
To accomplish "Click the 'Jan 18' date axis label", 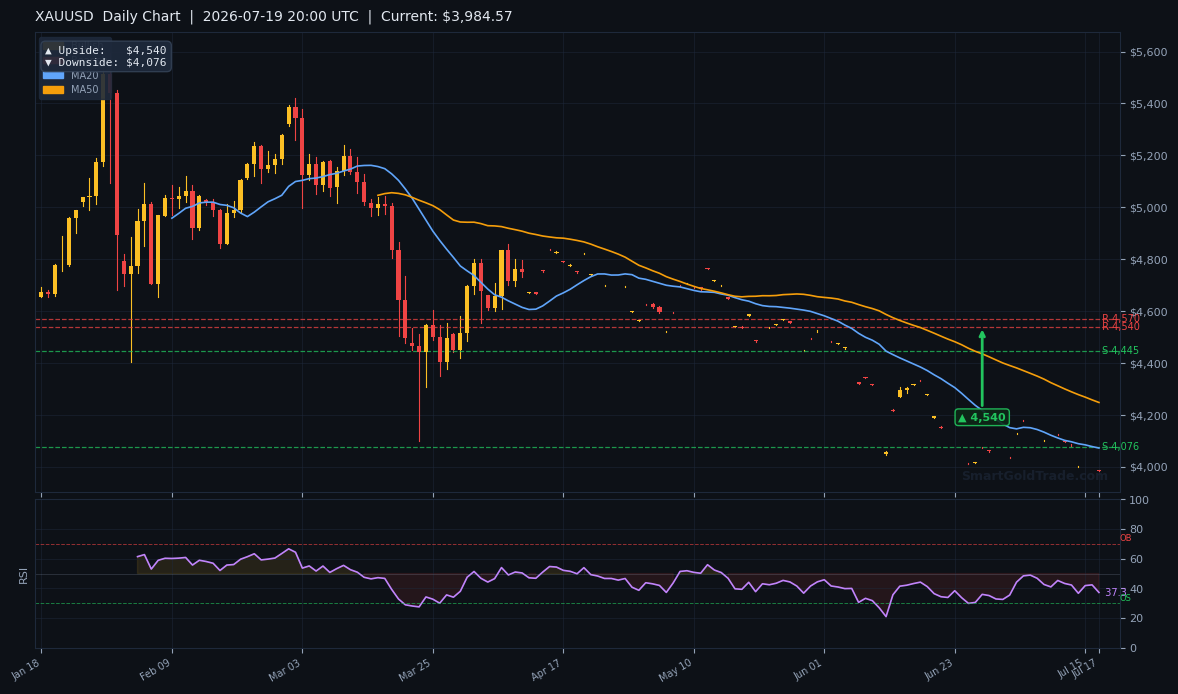I will coord(26,668).
